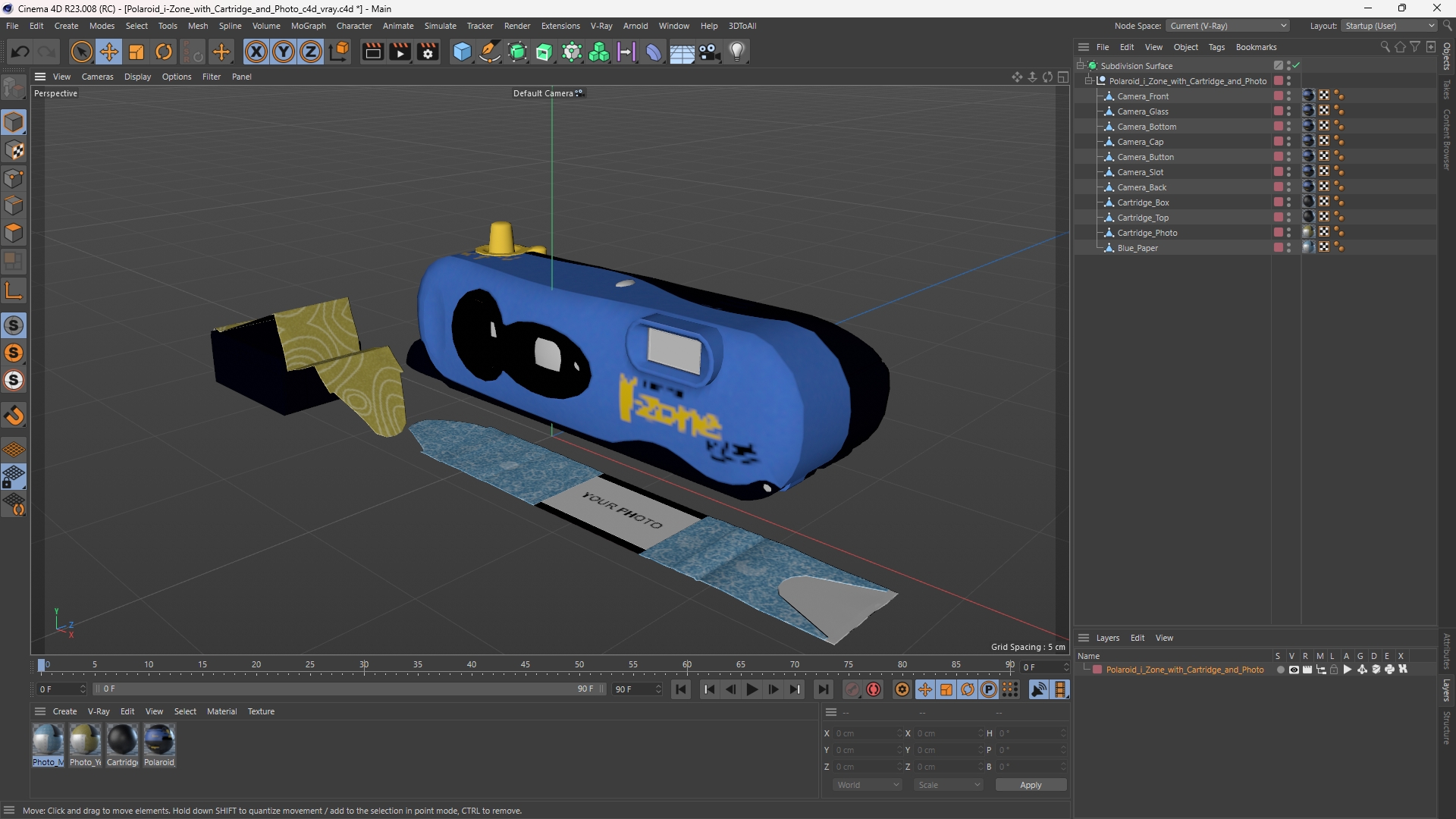Open the Object Manager Tags menu
Viewport: 1456px width, 819px height.
1216,47
